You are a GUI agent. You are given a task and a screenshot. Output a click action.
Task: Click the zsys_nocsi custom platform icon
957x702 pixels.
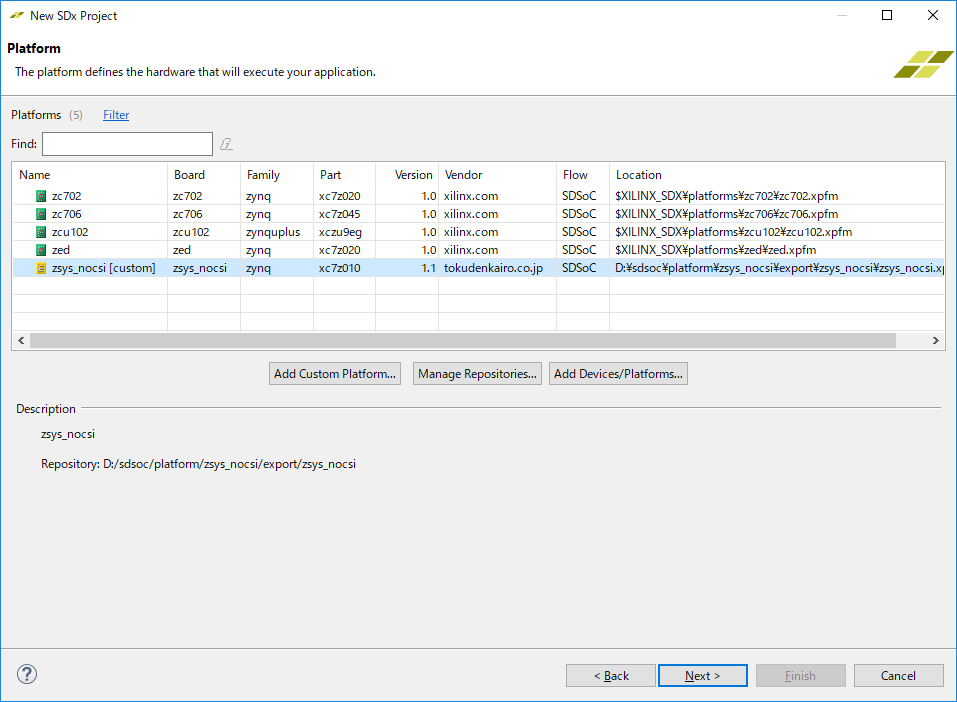[41, 268]
